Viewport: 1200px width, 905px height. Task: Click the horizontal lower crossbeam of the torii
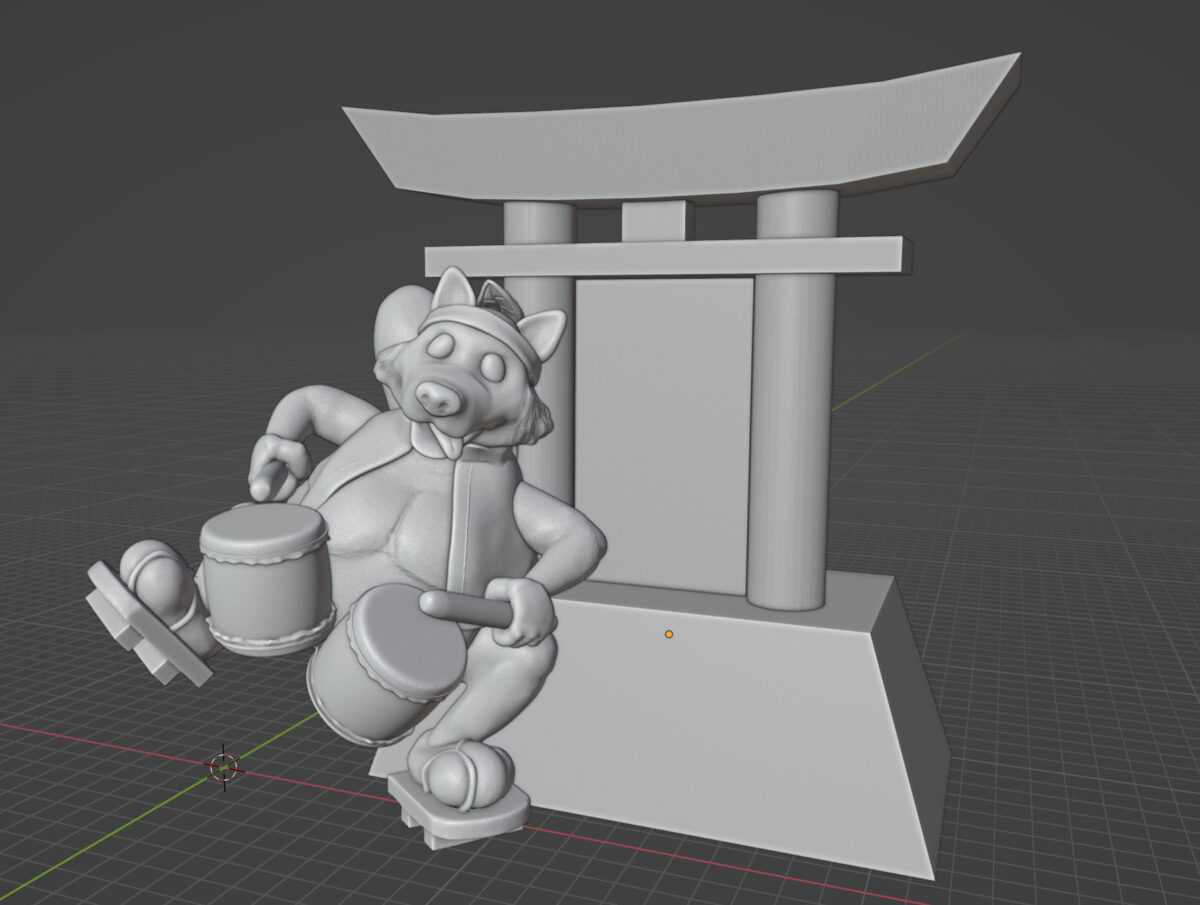coord(668,256)
